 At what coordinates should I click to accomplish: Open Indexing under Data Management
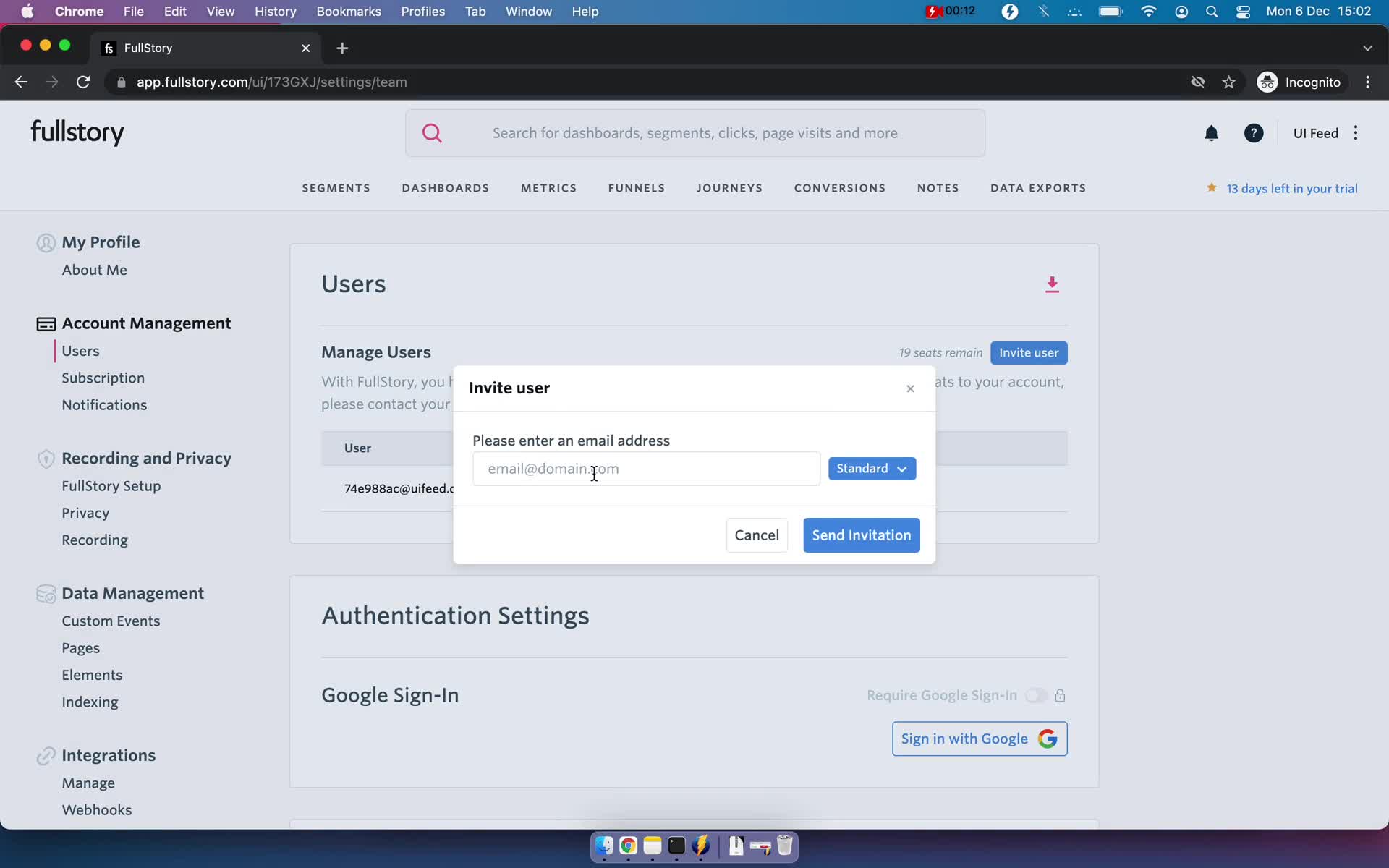pos(90,702)
